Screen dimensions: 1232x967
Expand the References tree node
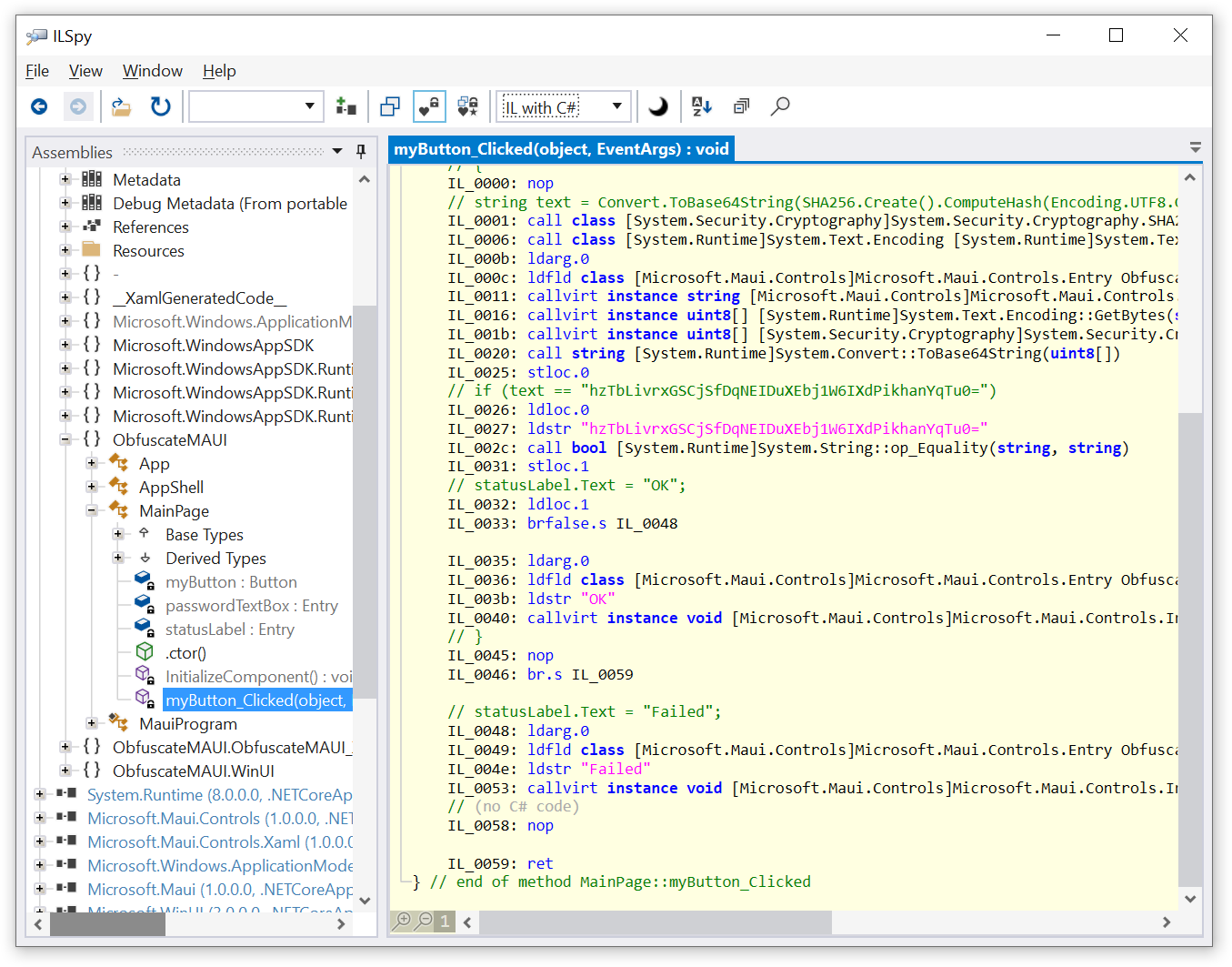[64, 227]
